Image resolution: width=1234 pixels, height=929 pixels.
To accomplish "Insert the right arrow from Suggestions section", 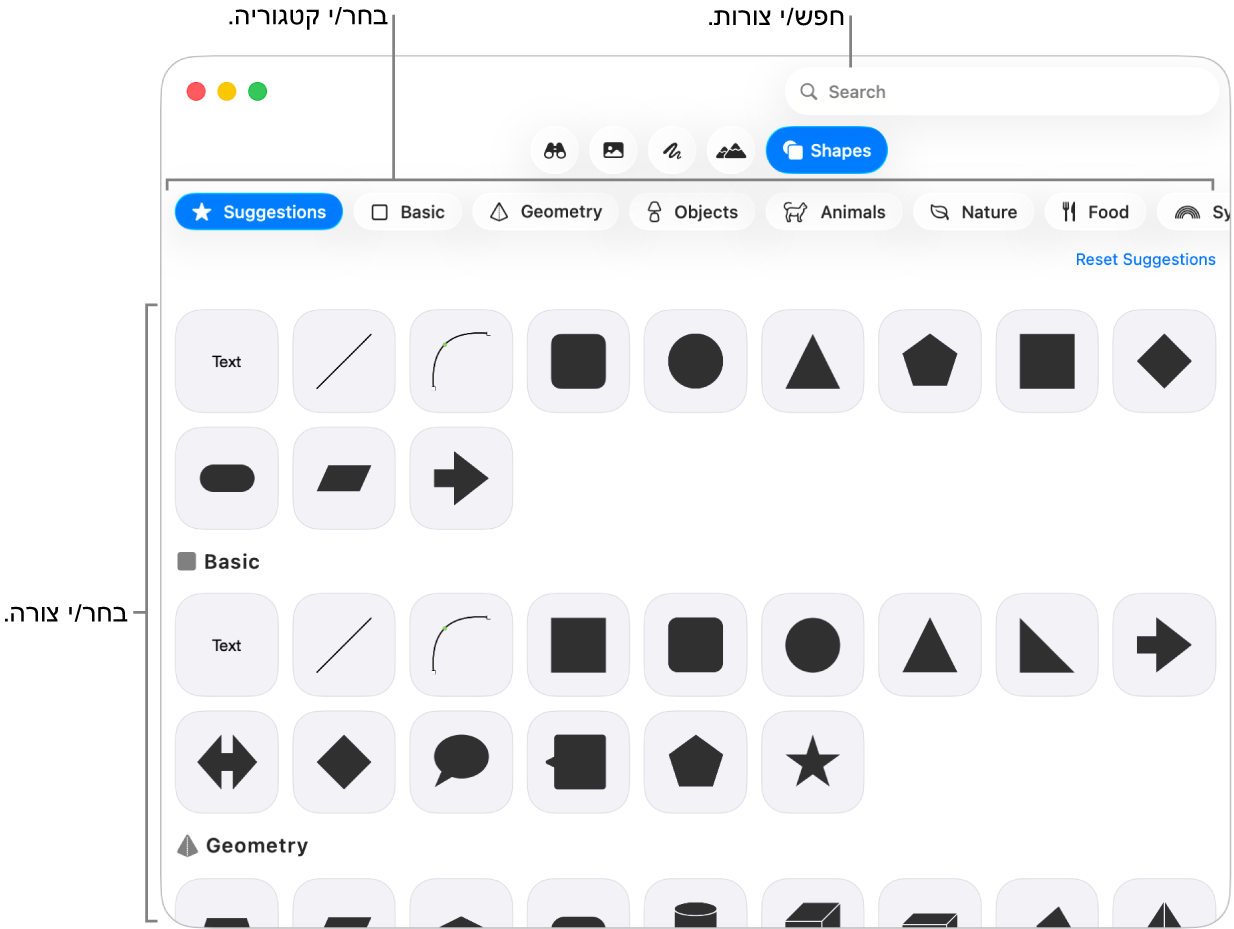I will [461, 478].
